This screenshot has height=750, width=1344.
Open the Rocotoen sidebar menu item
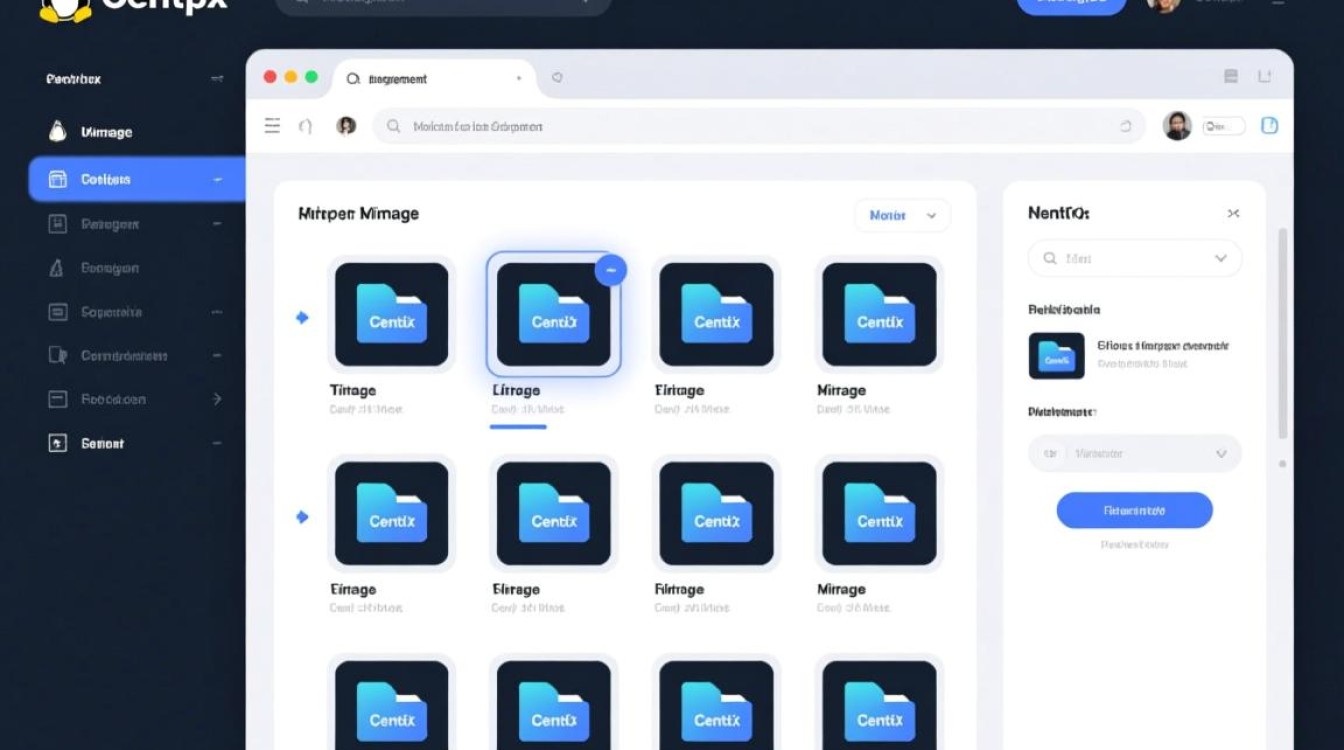coord(136,399)
